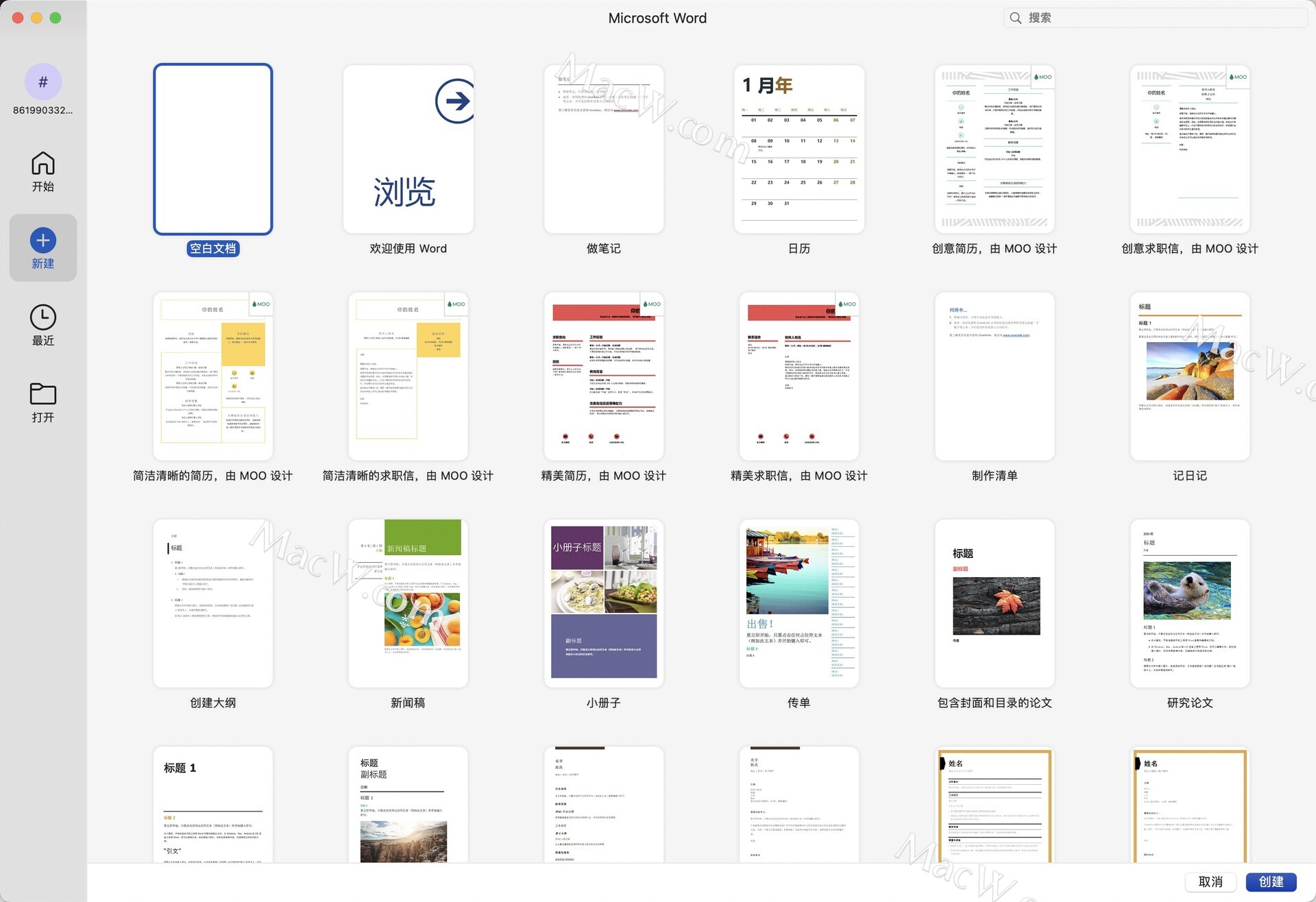
Task: Click the 空白文档 label
Action: [213, 248]
